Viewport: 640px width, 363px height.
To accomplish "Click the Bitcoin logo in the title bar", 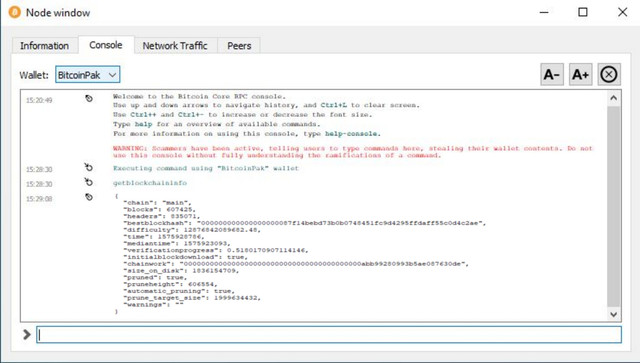I will click(x=15, y=12).
